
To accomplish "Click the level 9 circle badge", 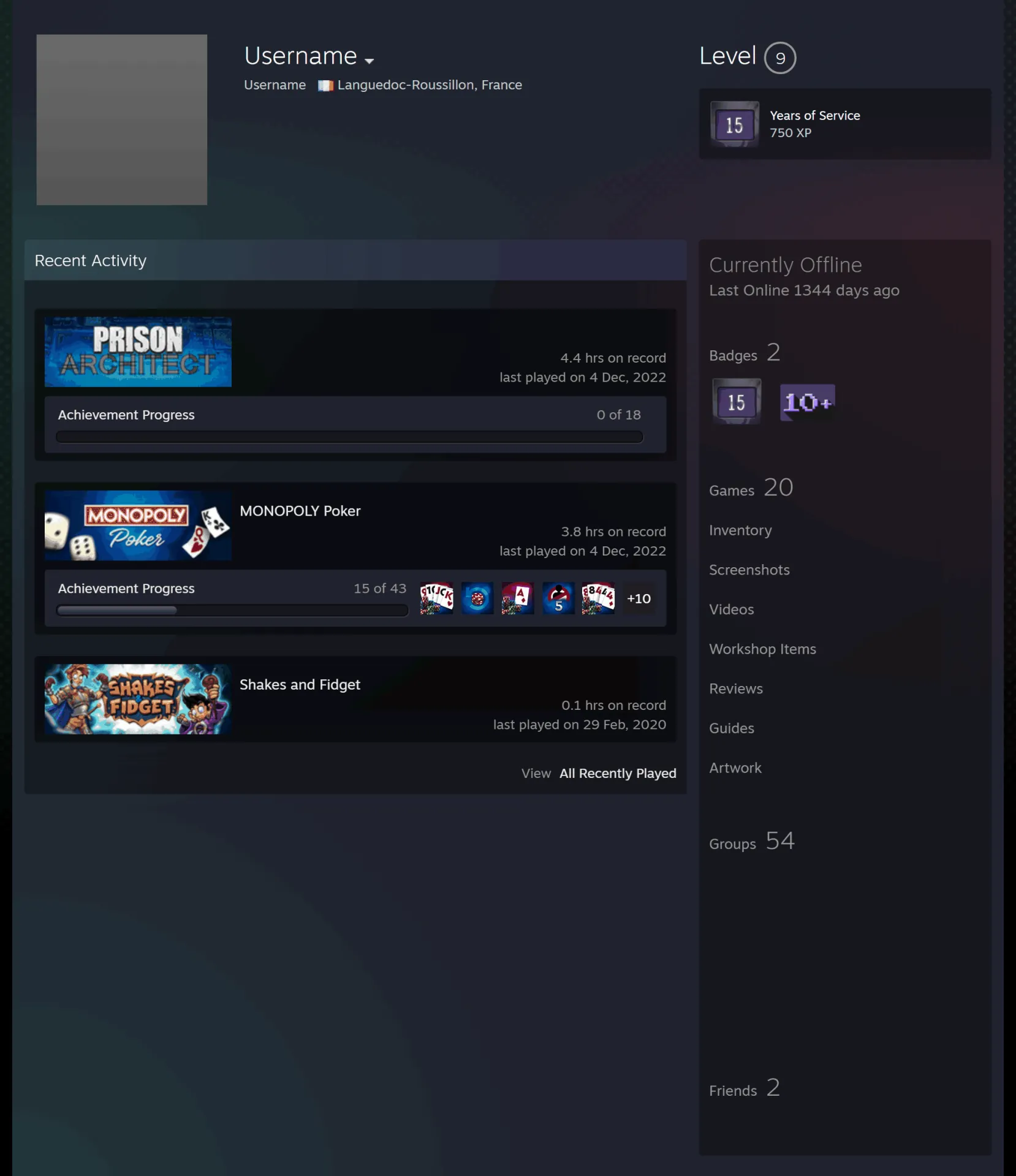I will coord(780,58).
